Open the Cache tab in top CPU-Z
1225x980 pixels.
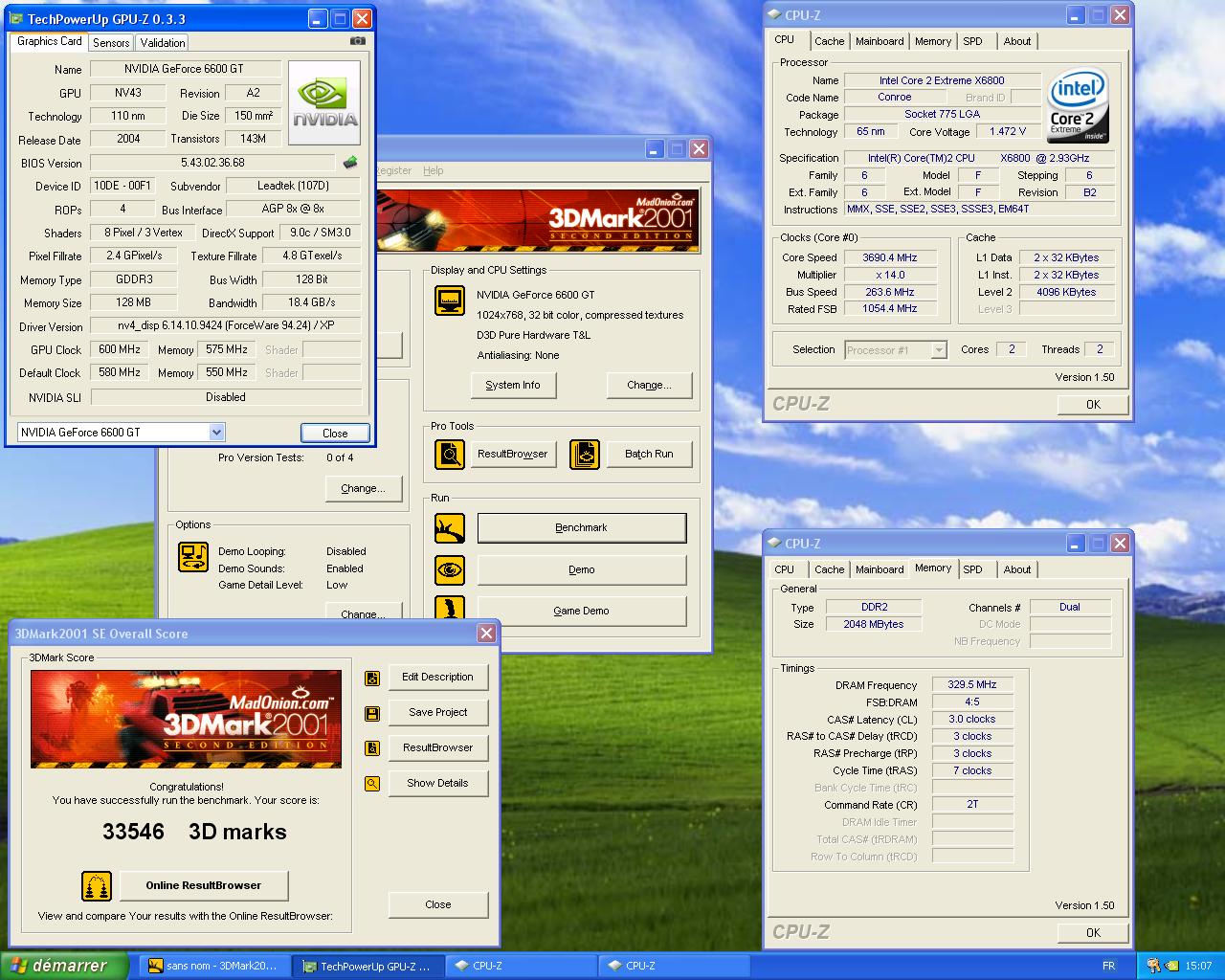[x=830, y=41]
